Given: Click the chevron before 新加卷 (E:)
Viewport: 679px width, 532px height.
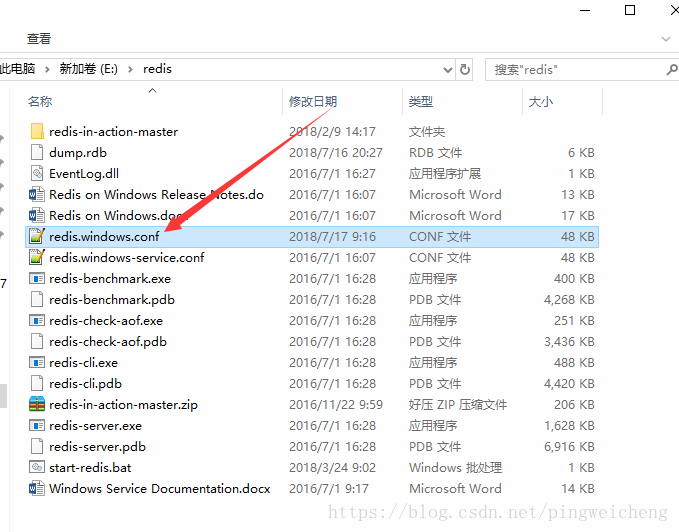Looking at the screenshot, I should tap(49, 69).
